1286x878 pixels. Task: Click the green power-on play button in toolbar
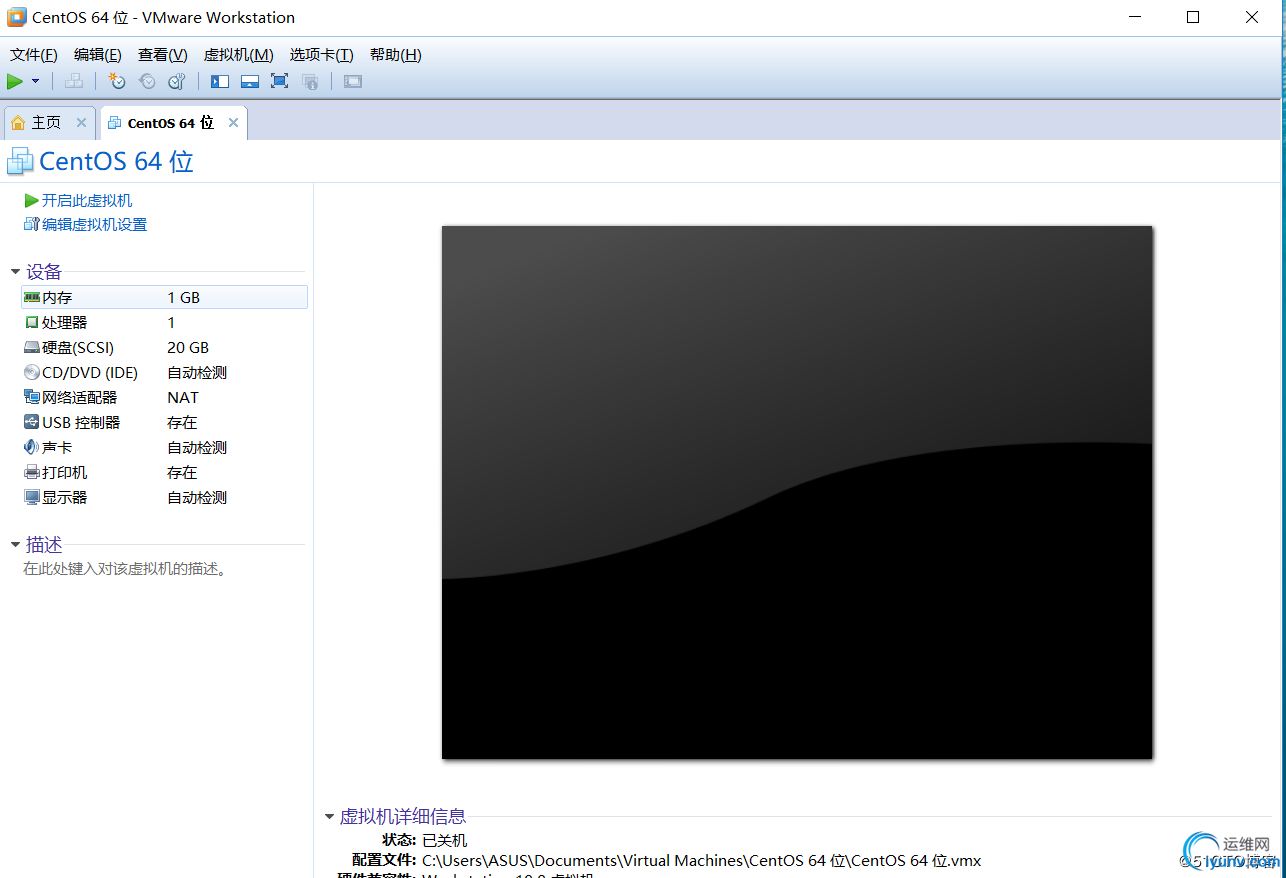15,81
